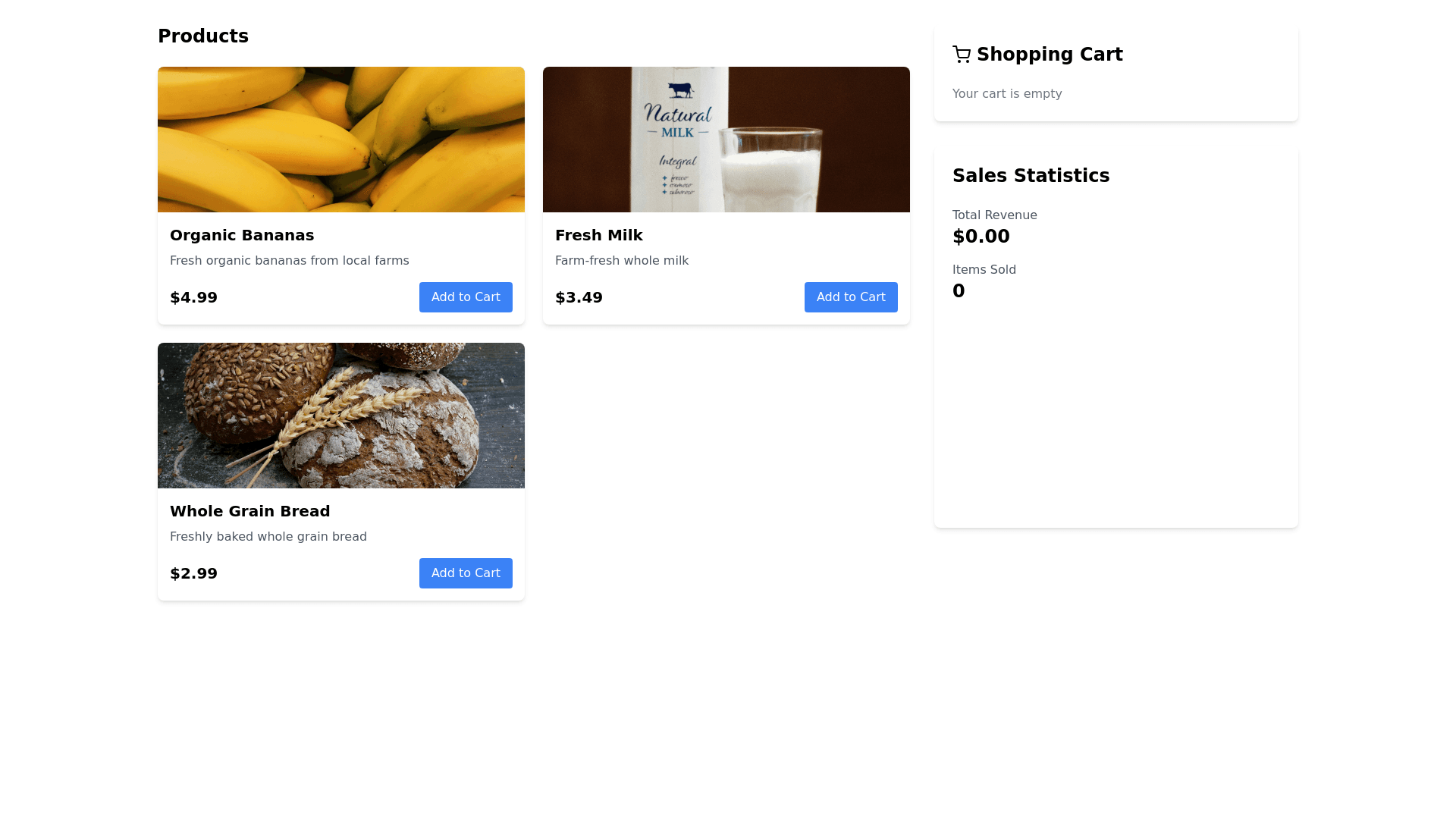Click 'Farm-fresh whole milk' description
The width and height of the screenshot is (1456, 819).
click(x=622, y=261)
